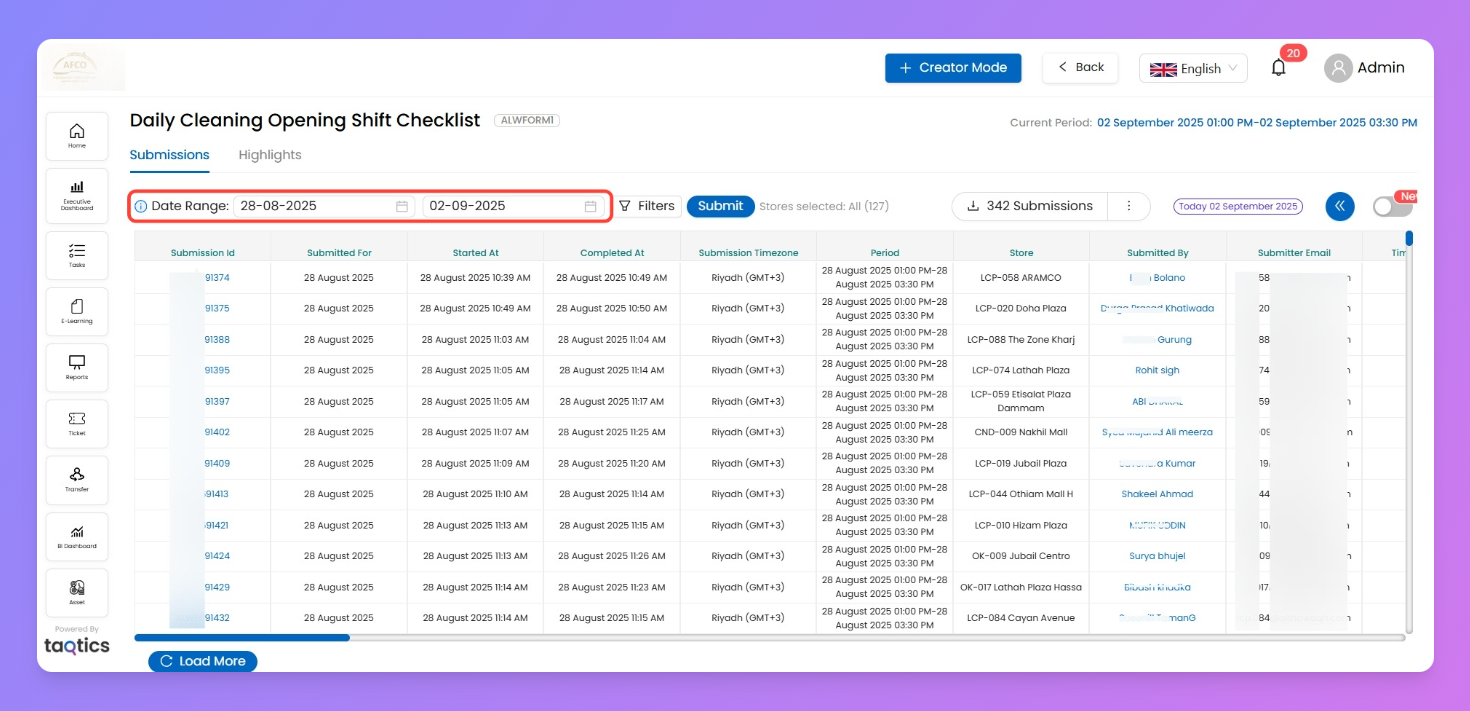Viewport: 1470px width, 711px height.
Task: Open submission 91375 link
Action: click(x=217, y=309)
